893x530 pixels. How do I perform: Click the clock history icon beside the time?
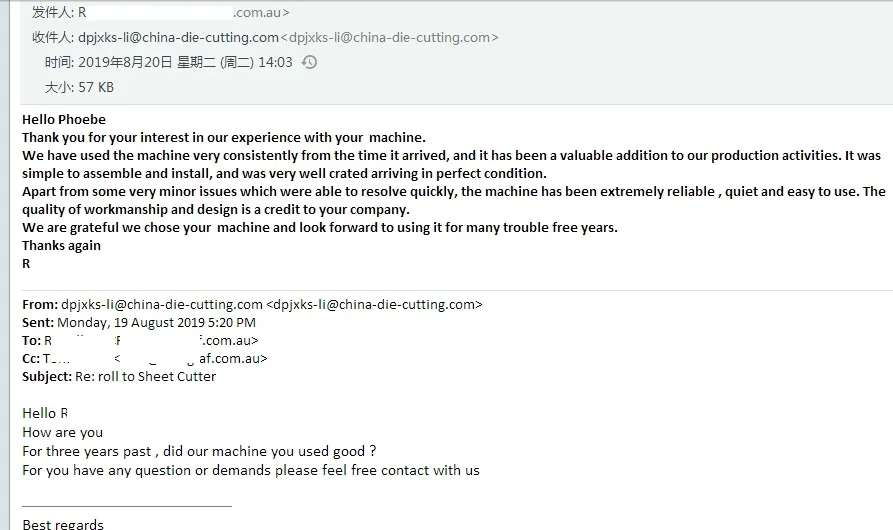310,62
